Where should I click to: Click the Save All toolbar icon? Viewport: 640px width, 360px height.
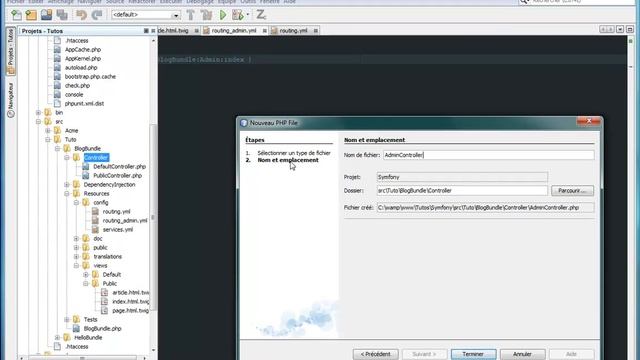(x=62, y=15)
